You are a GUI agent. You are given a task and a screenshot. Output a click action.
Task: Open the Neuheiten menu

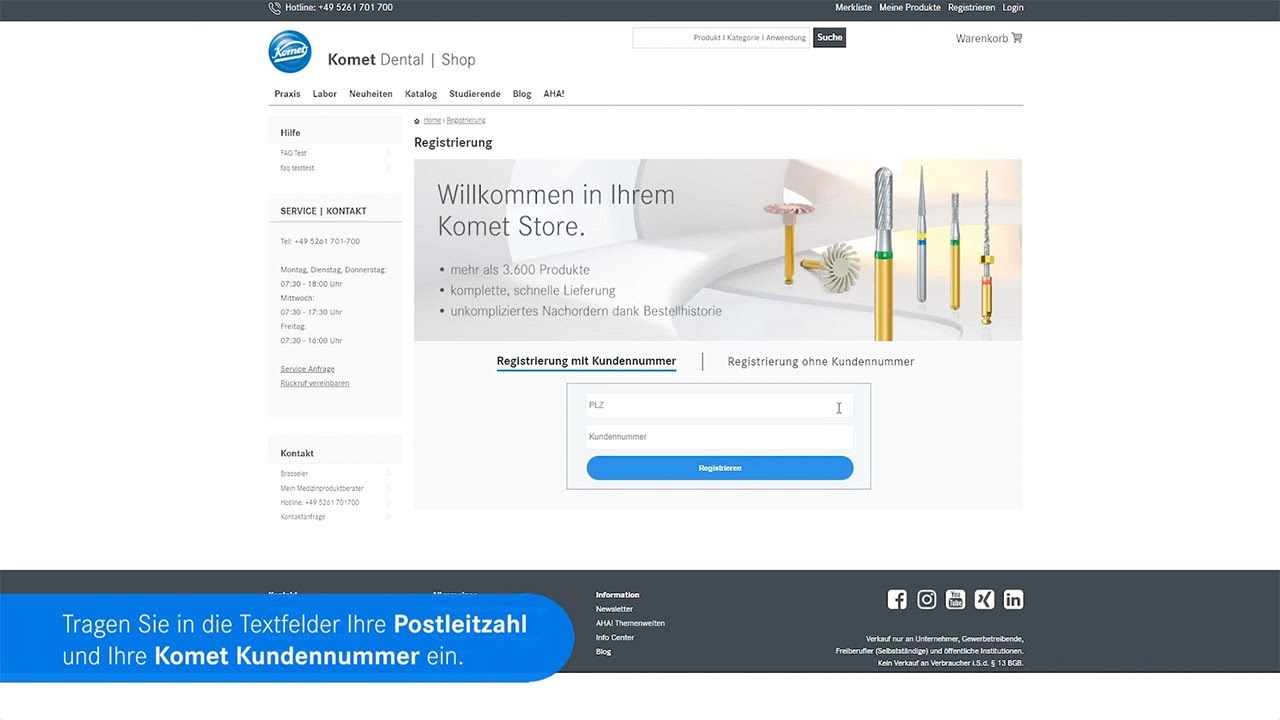coord(370,94)
